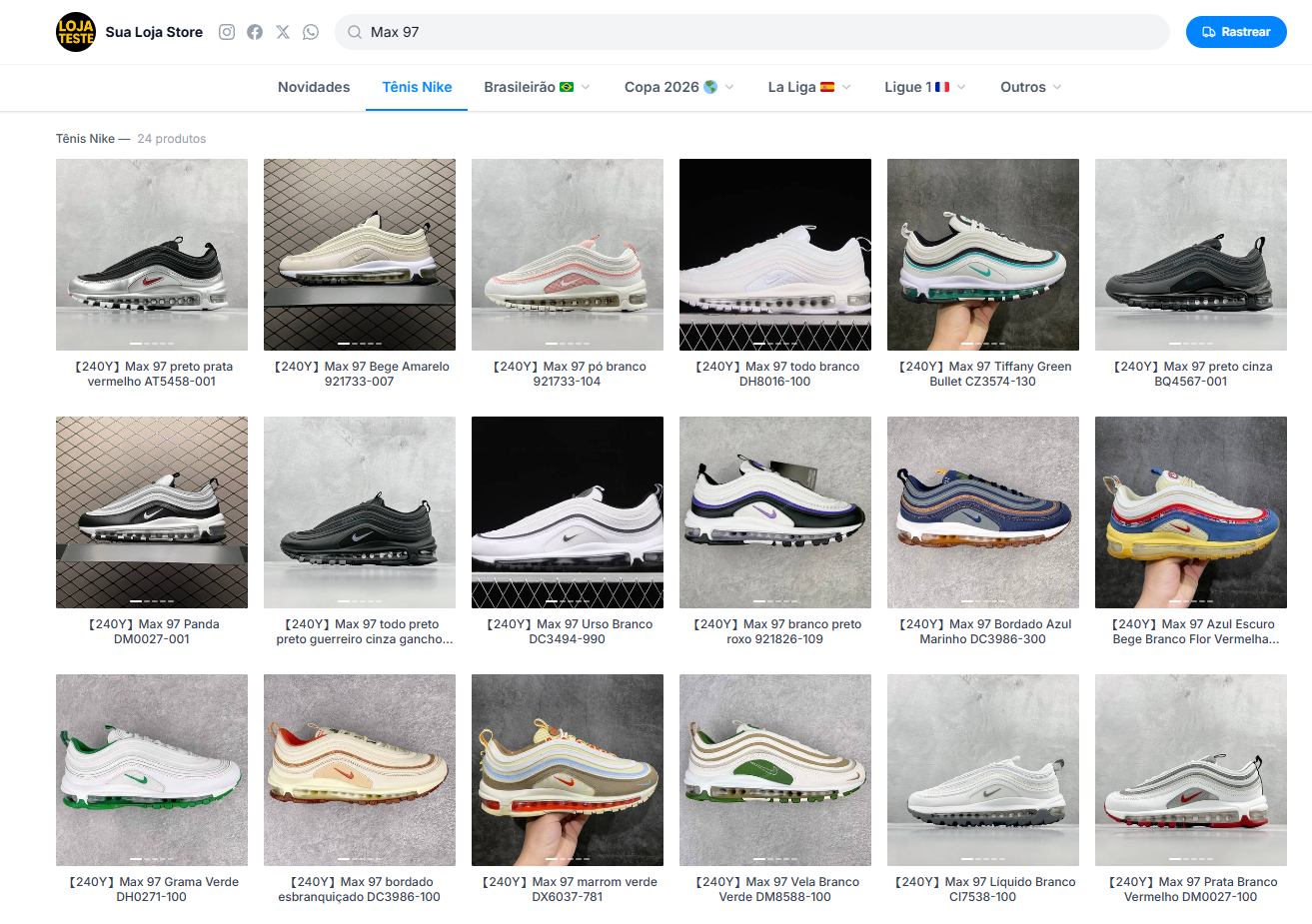Screen dimensions: 1312x924
Task: Click the title Max 97 Prata Branco Vermelho DM0027-100
Action: tap(1191, 889)
